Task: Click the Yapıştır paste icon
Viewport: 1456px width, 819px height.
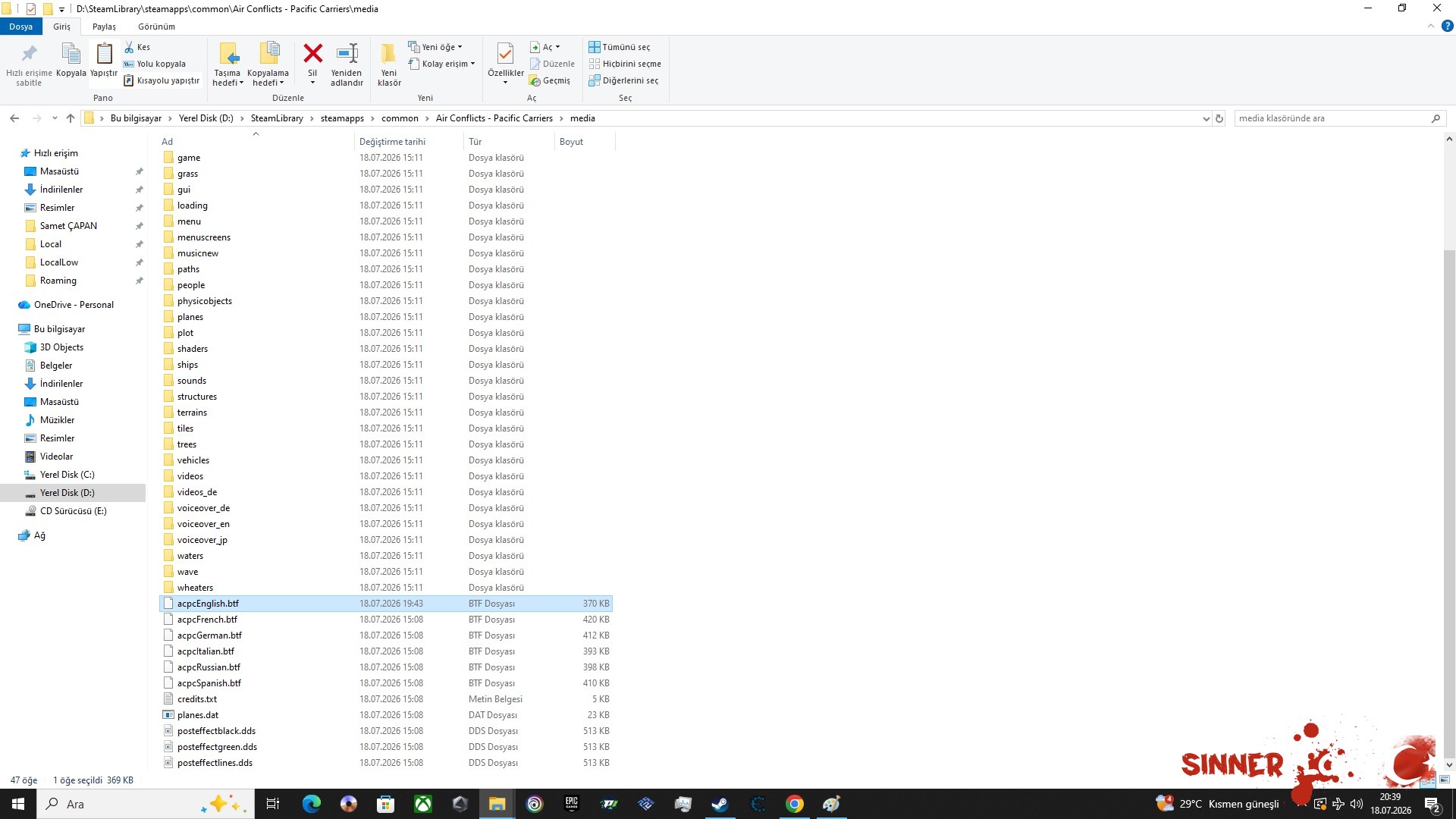Action: click(104, 54)
